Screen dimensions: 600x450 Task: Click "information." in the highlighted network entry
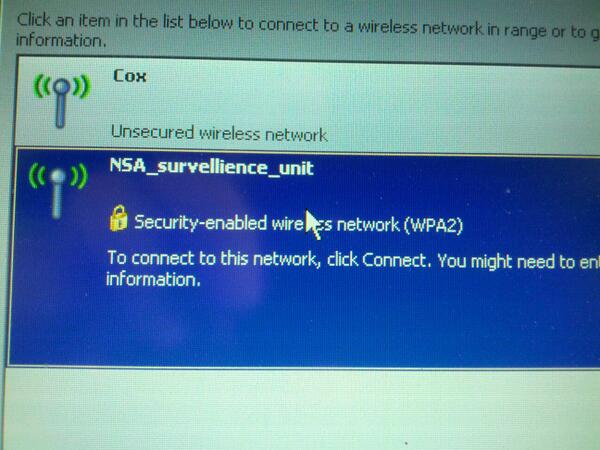153,279
